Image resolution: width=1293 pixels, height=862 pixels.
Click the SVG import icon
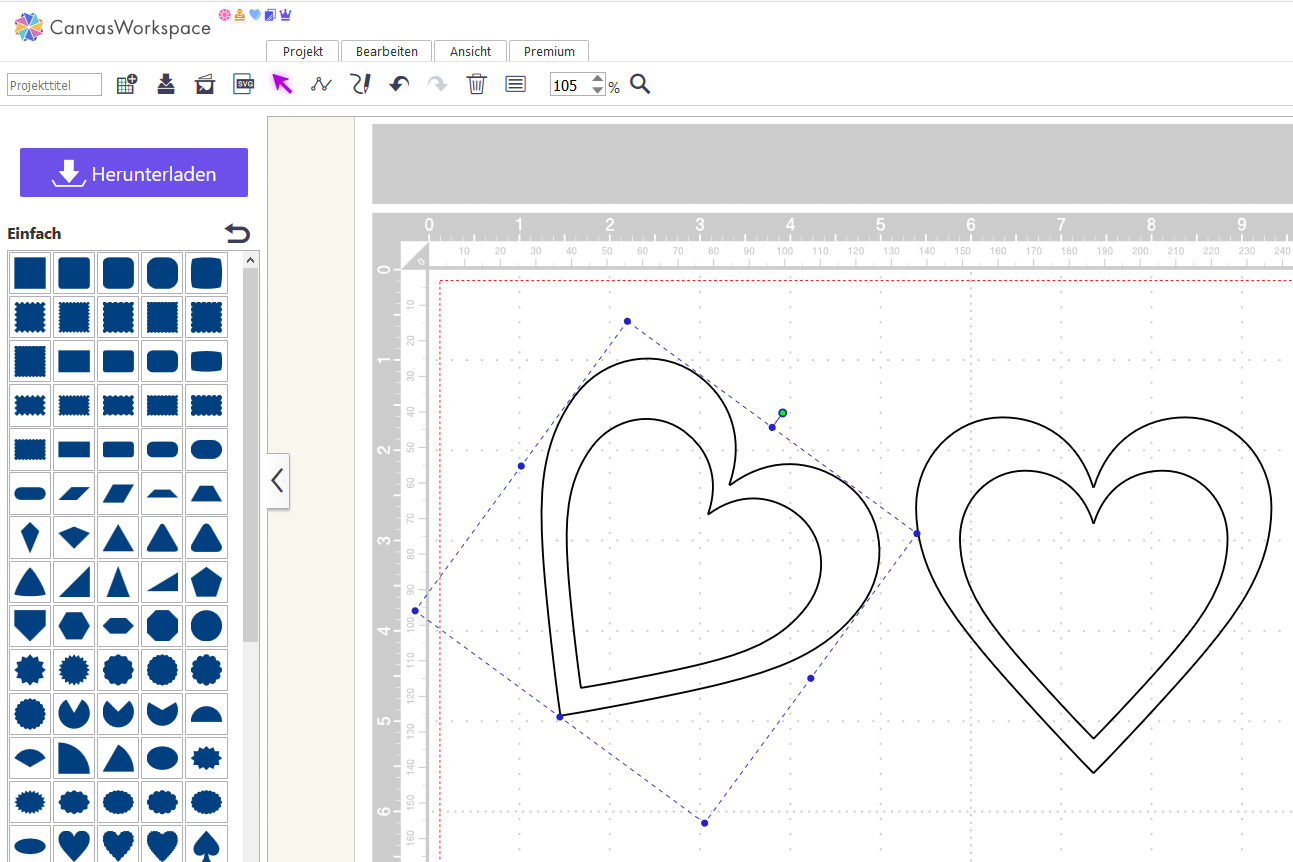click(244, 84)
